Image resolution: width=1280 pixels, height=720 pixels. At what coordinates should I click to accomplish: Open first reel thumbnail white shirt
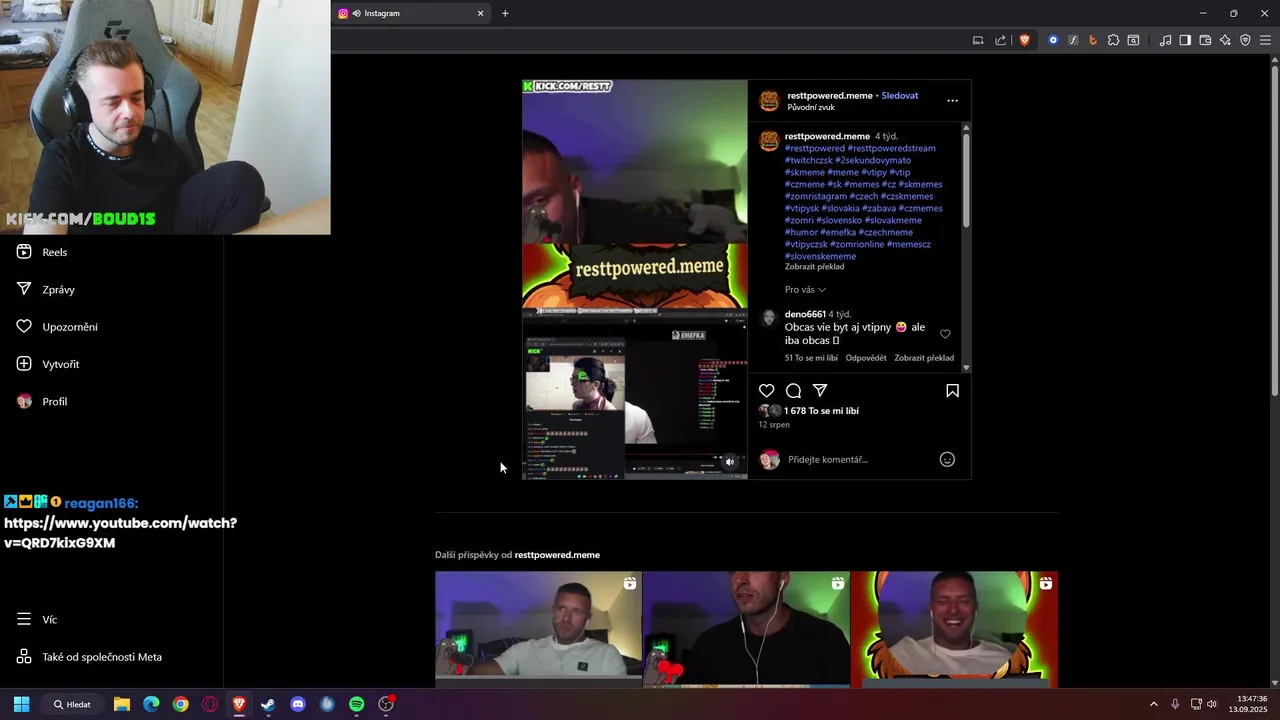pyautogui.click(x=538, y=629)
